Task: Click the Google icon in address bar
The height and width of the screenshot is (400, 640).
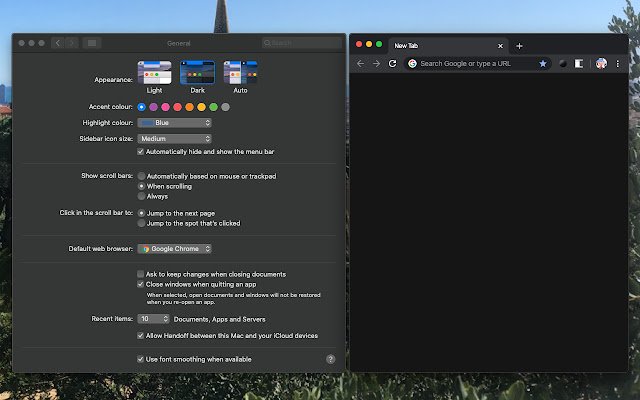Action: pyautogui.click(x=412, y=64)
